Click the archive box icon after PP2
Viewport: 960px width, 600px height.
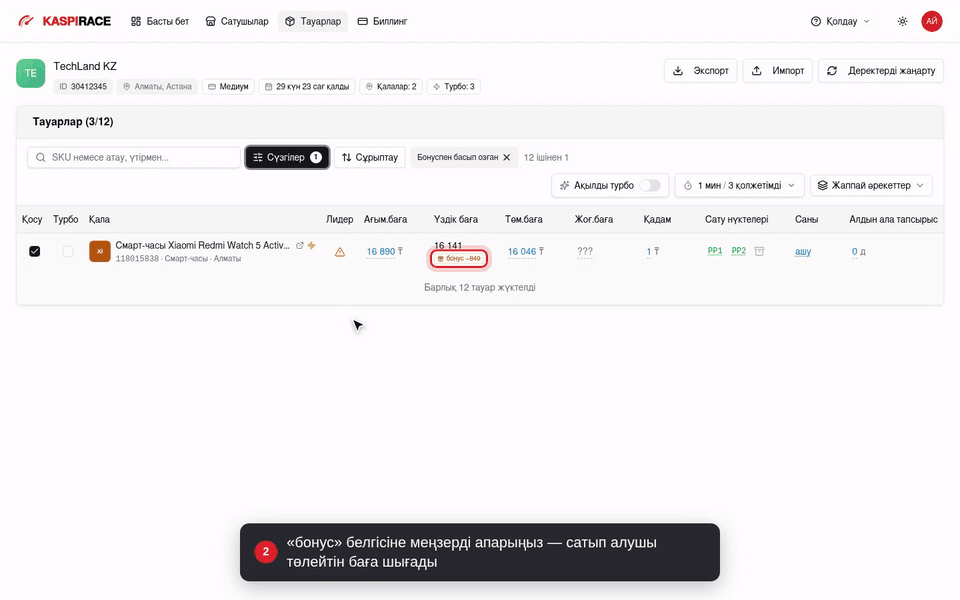759,251
